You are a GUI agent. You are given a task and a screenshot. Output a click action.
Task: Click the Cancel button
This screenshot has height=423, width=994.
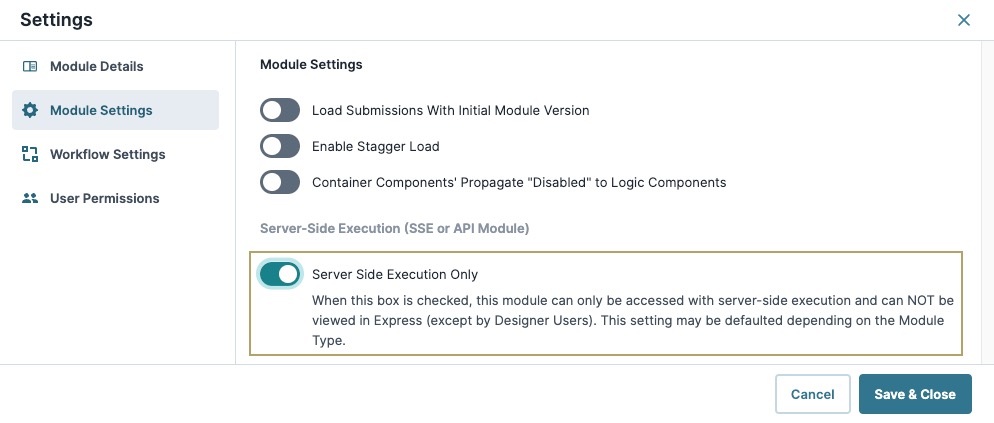(813, 394)
